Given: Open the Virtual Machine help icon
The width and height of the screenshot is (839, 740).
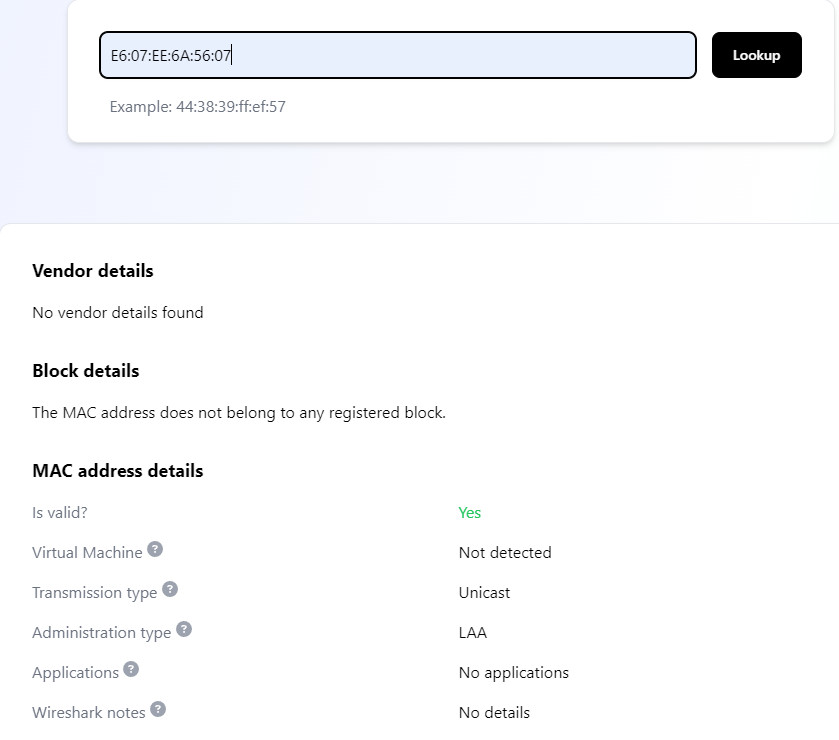Looking at the screenshot, I should (x=155, y=549).
